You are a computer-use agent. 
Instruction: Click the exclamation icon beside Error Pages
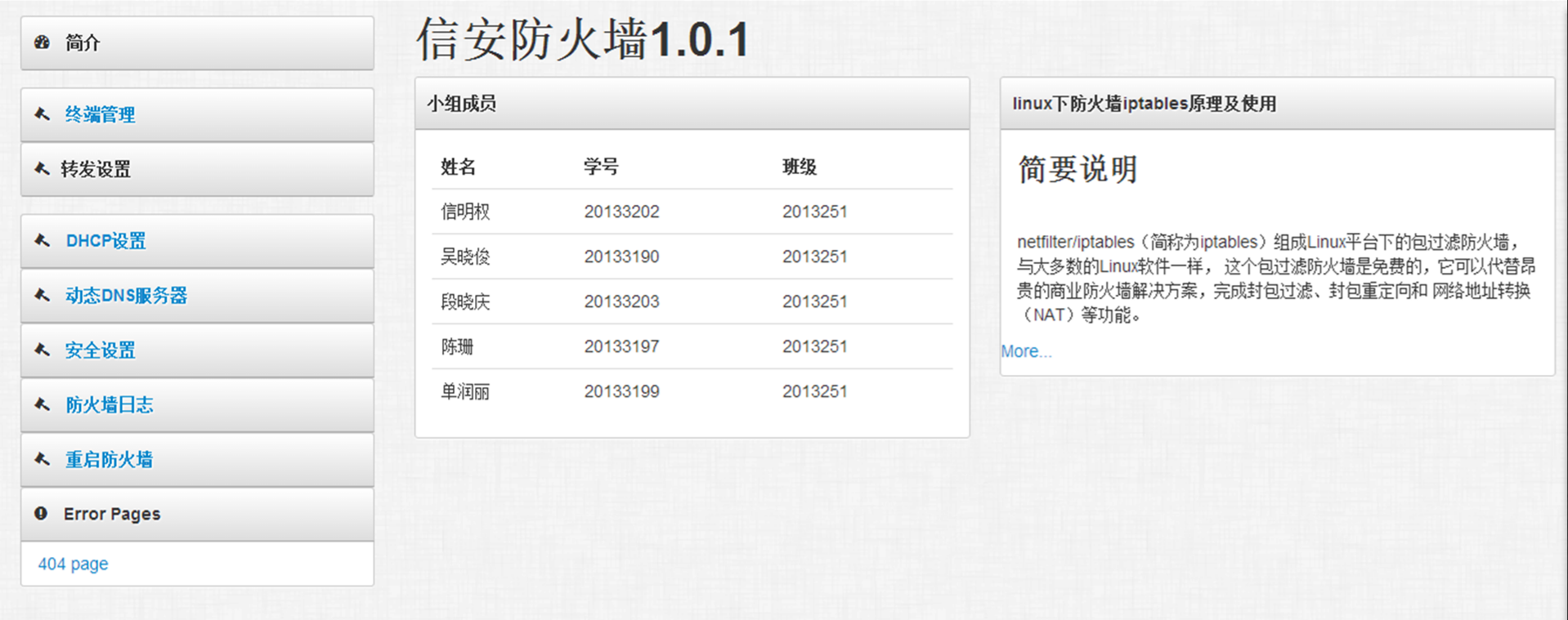[41, 514]
